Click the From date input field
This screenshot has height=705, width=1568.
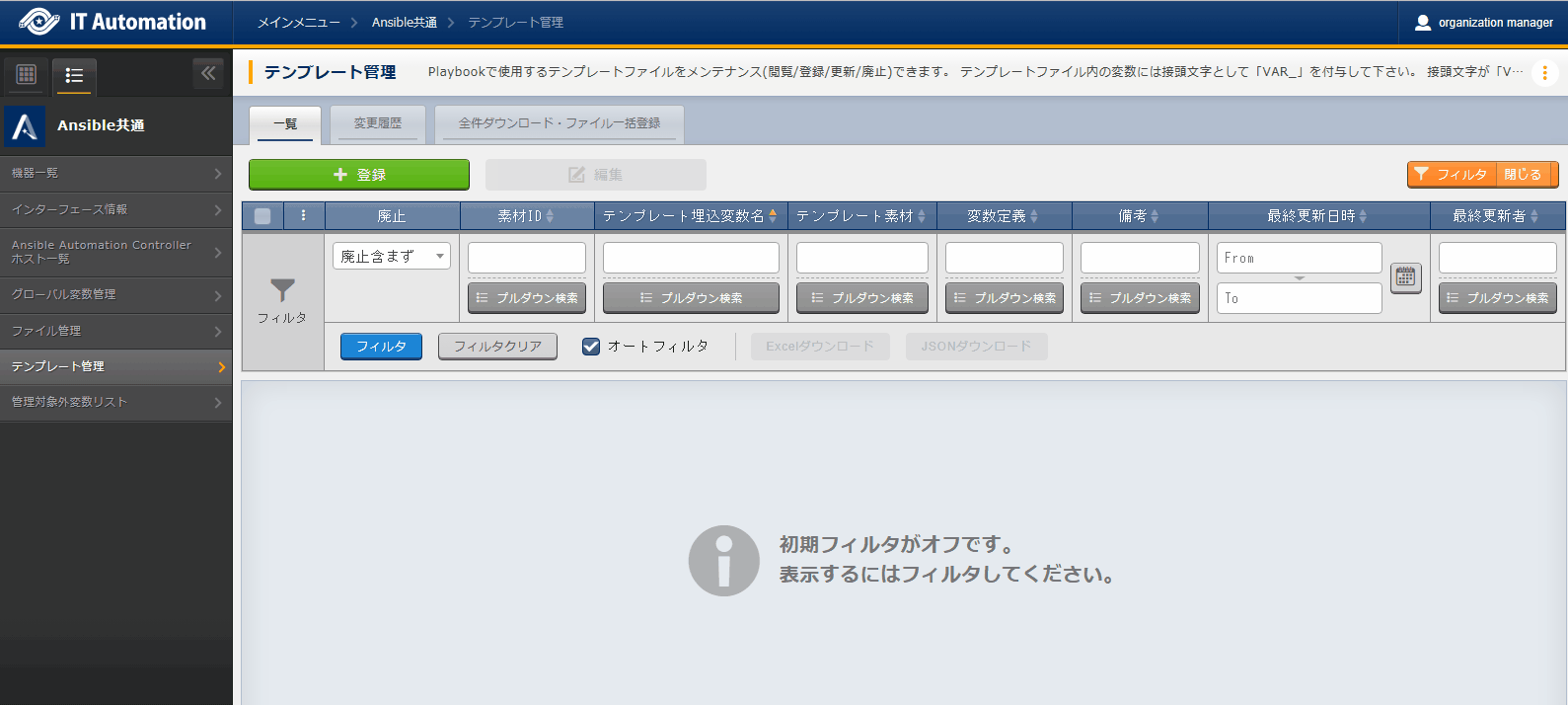pyautogui.click(x=1299, y=258)
